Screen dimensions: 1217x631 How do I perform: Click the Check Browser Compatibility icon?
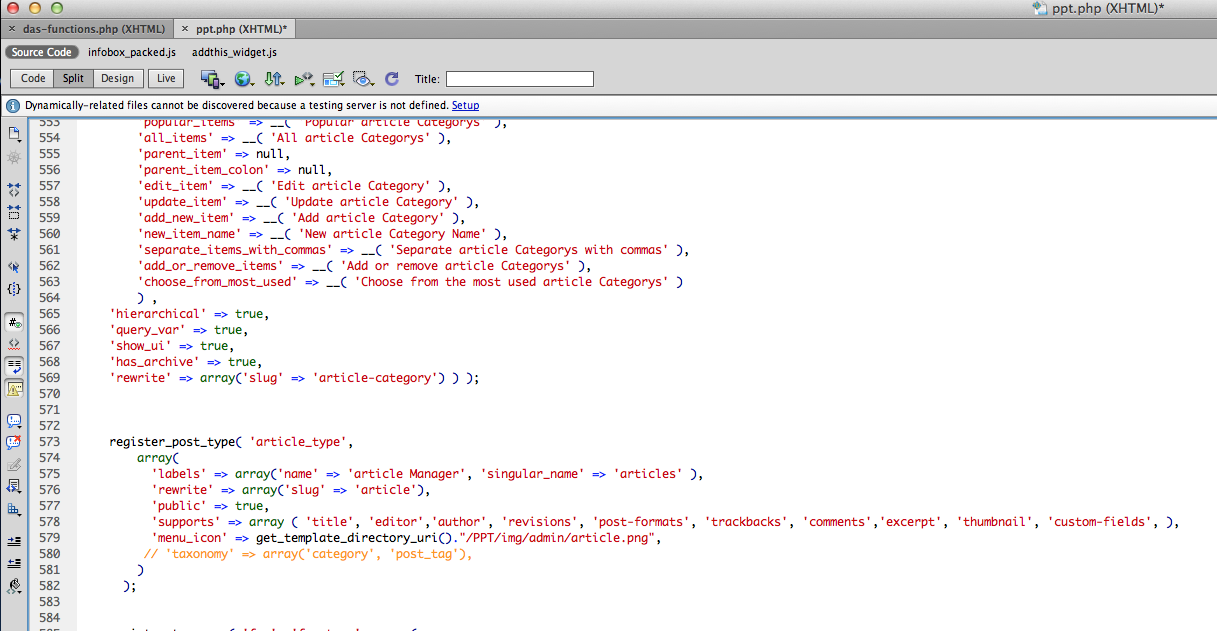tap(334, 79)
